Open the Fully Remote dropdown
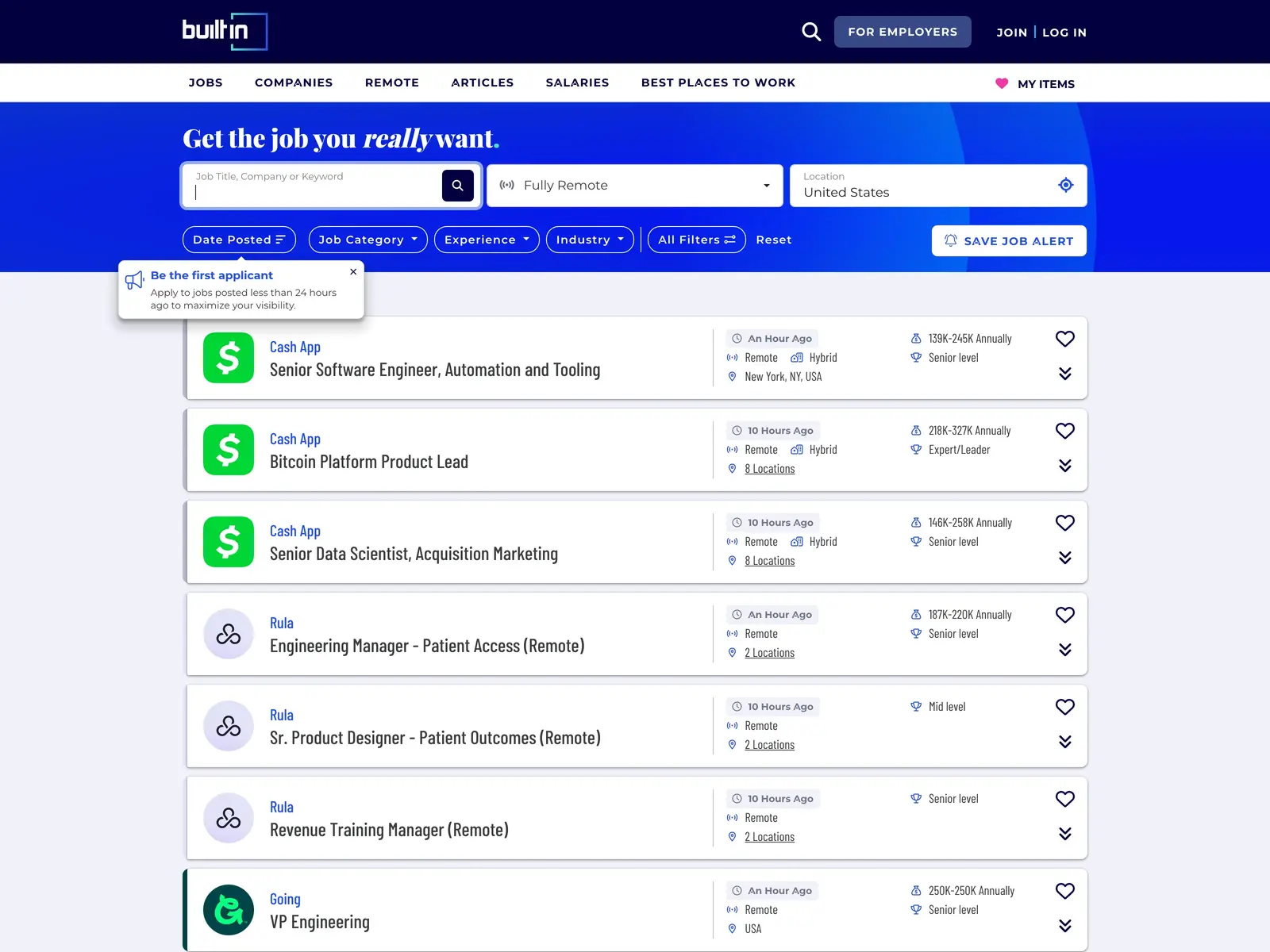Viewport: 1270px width, 952px height. pyautogui.click(x=635, y=186)
